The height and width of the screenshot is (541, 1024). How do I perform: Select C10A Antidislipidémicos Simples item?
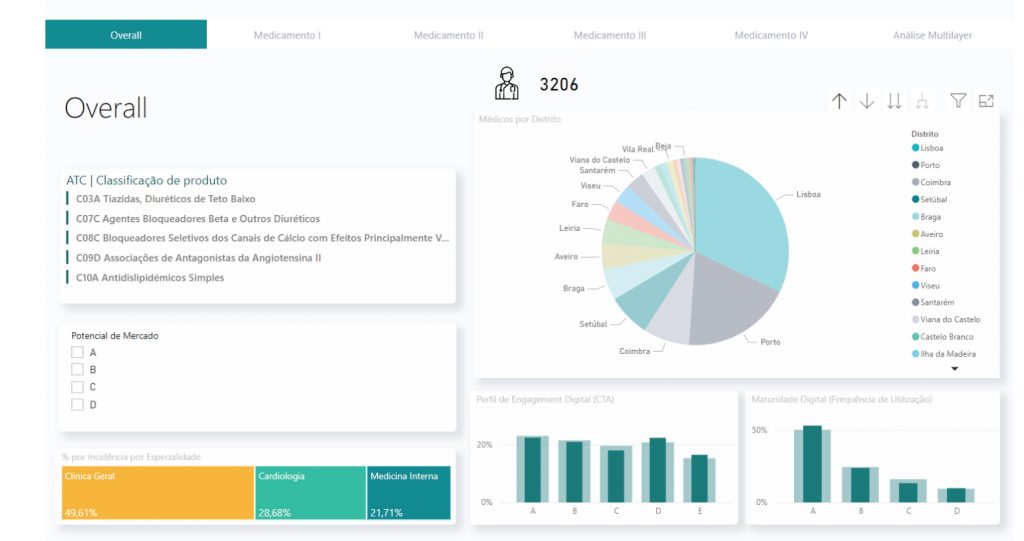[150, 278]
